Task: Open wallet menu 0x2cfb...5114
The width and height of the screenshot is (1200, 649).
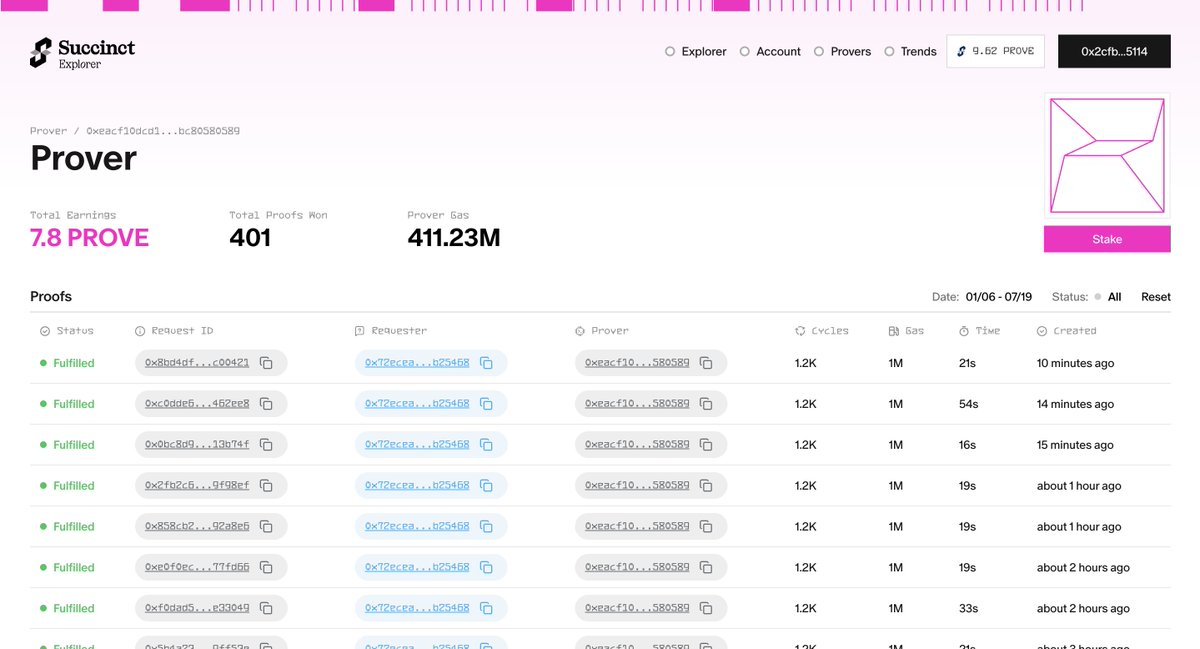Action: pos(1114,51)
